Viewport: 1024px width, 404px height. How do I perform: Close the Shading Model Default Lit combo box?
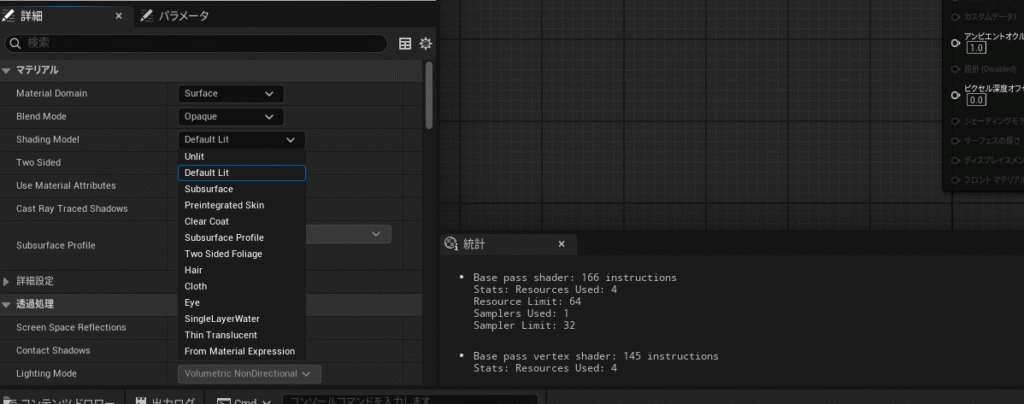[242, 140]
